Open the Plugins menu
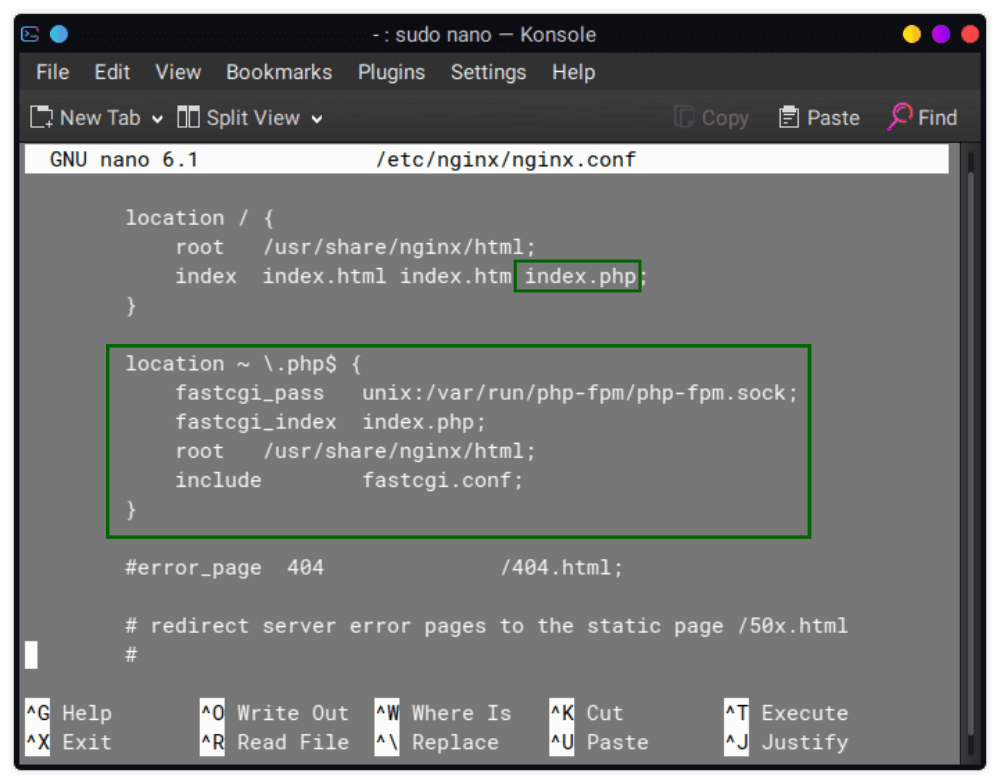 pyautogui.click(x=391, y=72)
